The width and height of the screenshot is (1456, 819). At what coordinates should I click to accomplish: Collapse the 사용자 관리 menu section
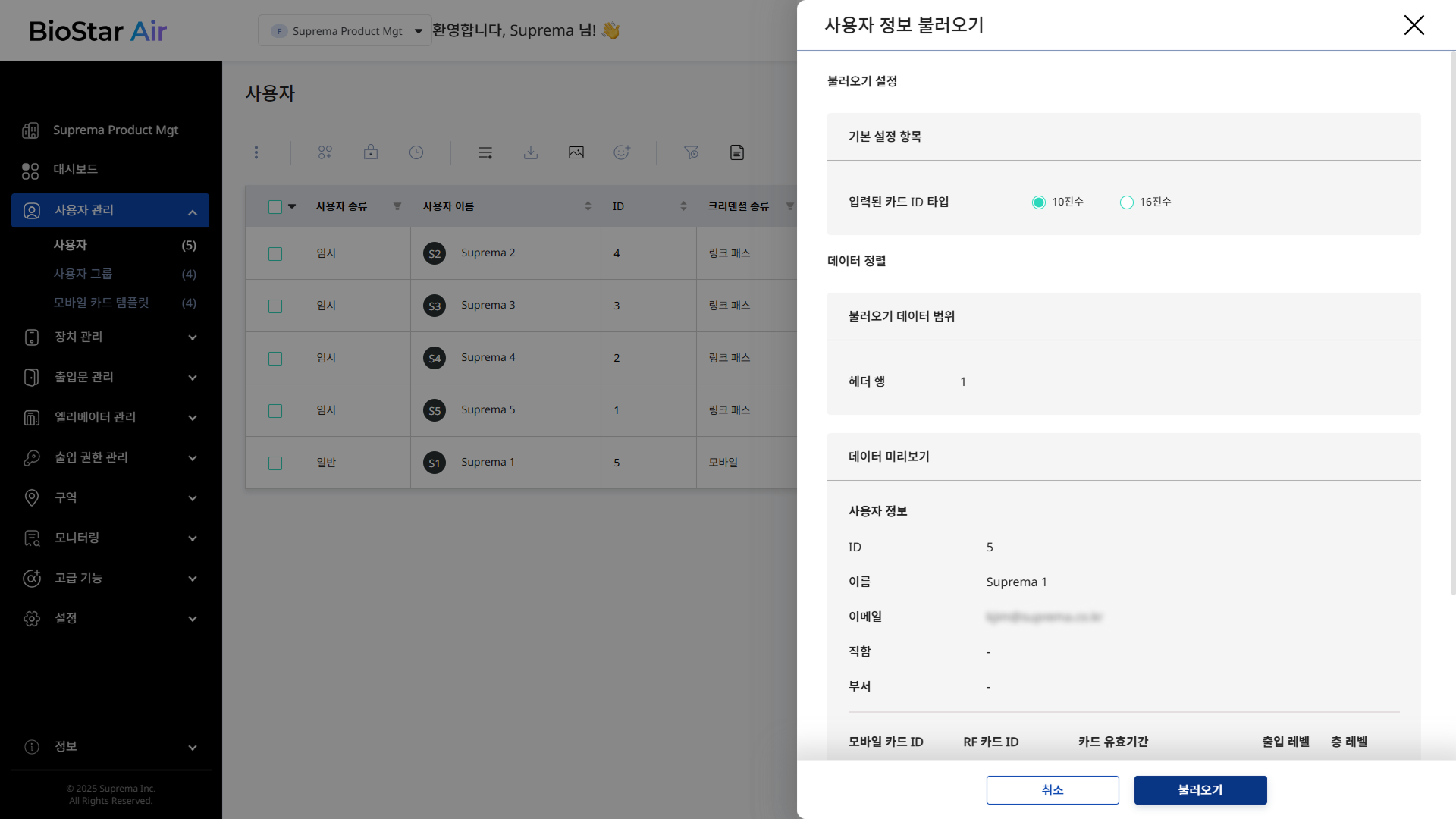(192, 212)
